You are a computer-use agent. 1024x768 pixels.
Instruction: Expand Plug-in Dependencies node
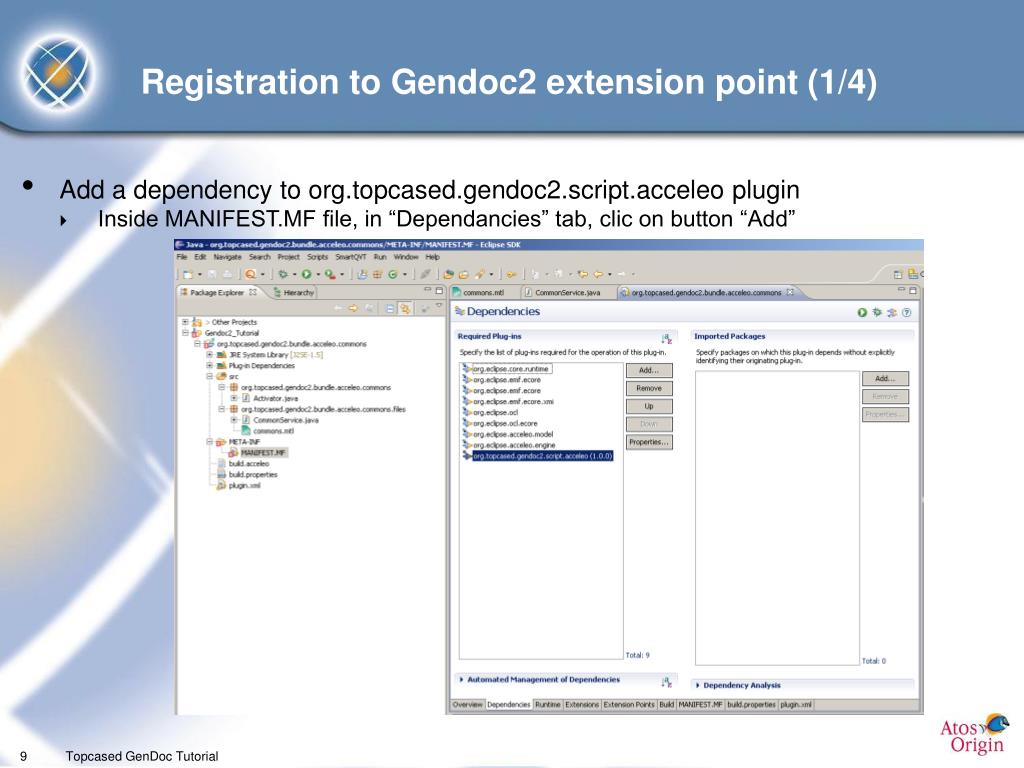(210, 366)
